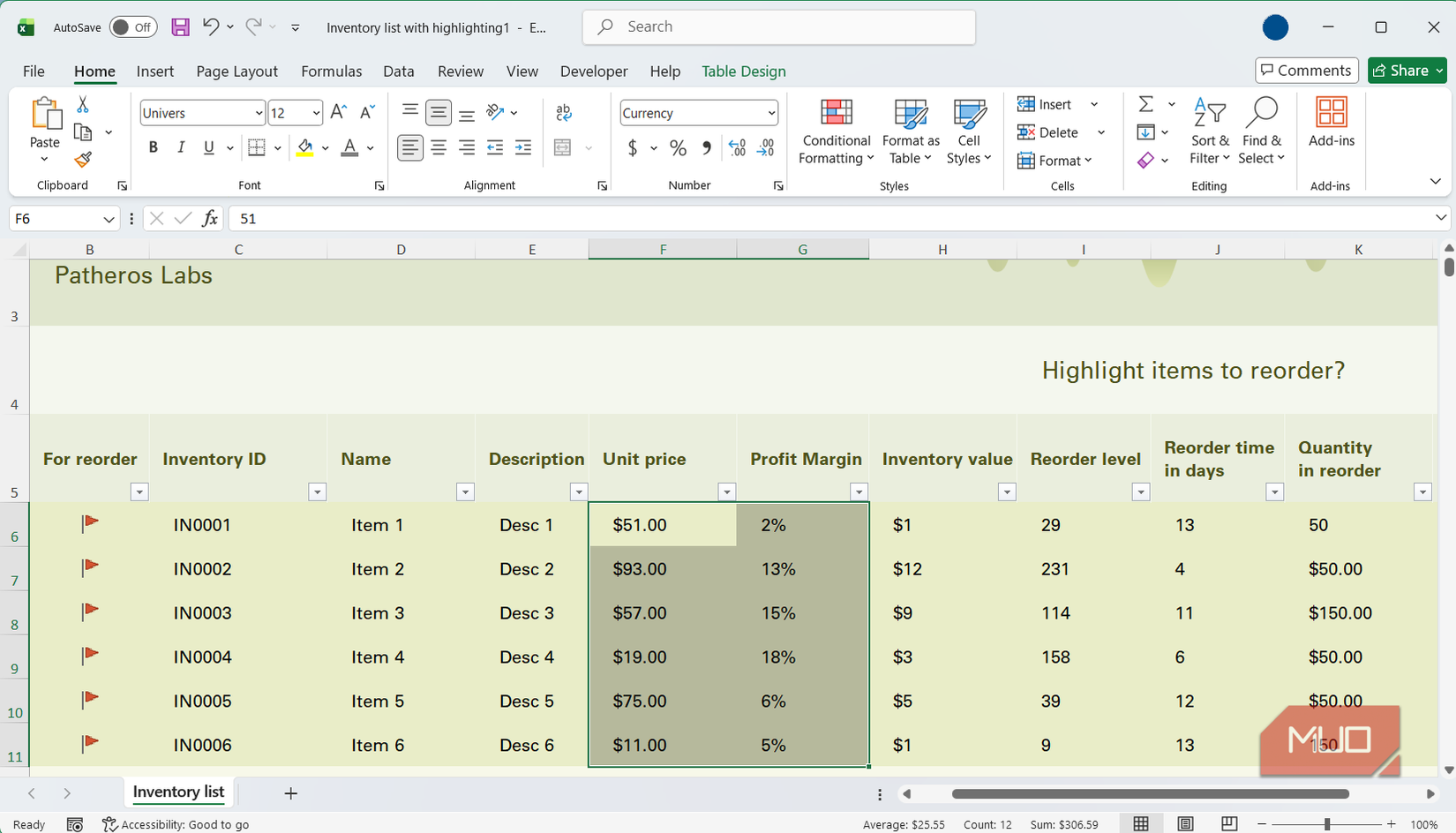Image resolution: width=1456 pixels, height=833 pixels.
Task: Open the Comments pane
Action: [x=1306, y=70]
